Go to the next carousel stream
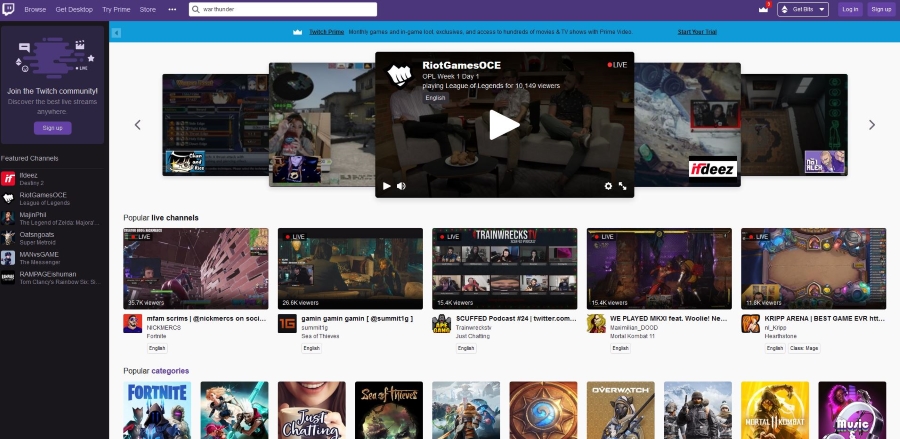Screen dimensions: 900x439 click(x=872, y=125)
